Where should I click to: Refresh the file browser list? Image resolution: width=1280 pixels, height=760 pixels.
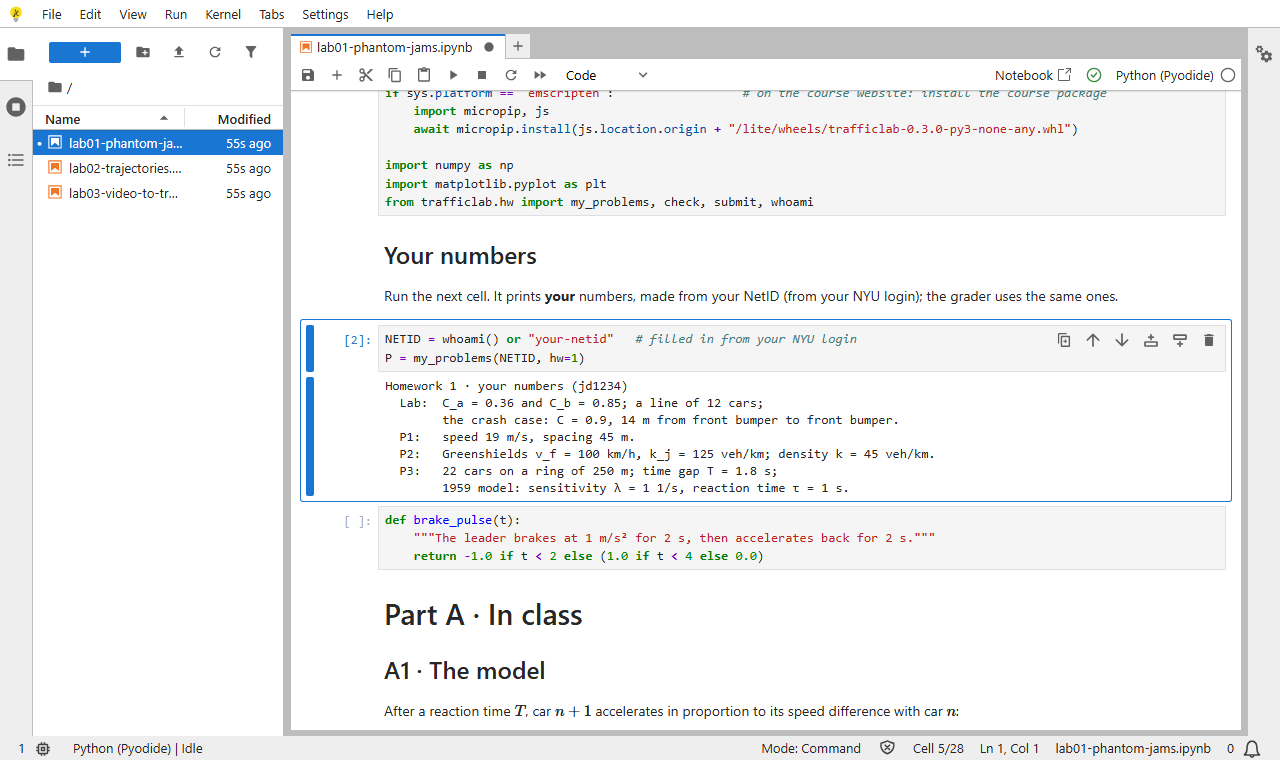coord(215,52)
